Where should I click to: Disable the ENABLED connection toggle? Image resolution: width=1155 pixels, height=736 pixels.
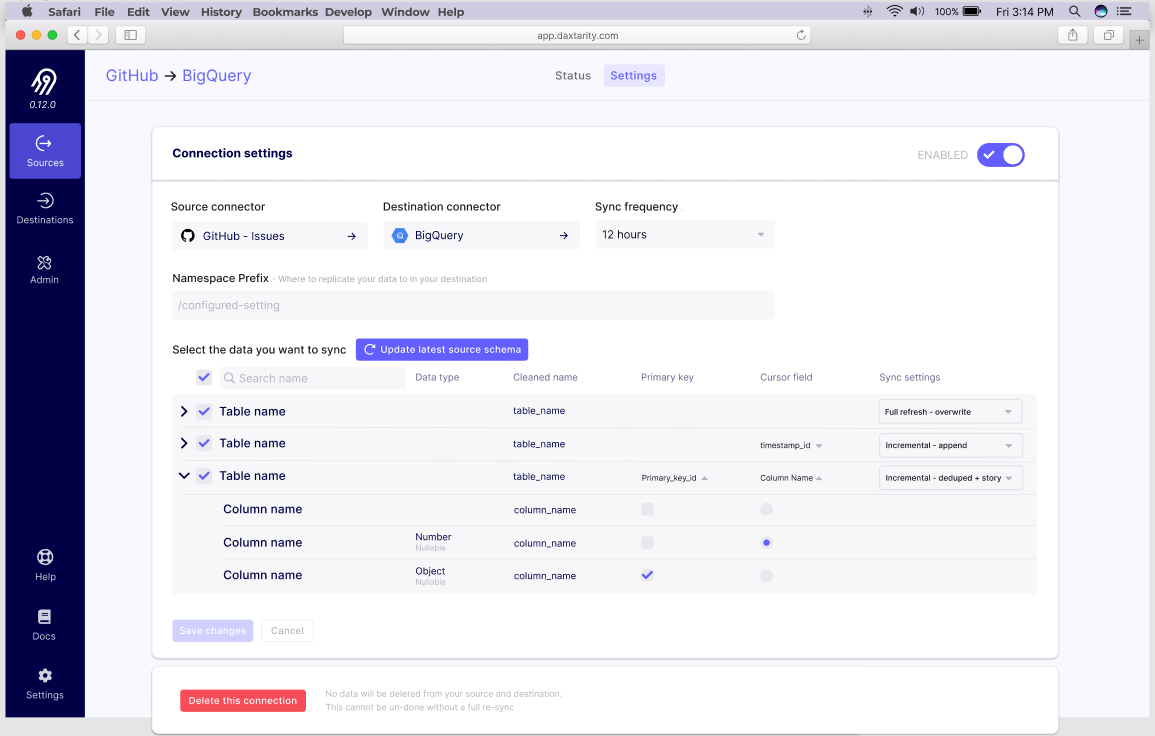1000,155
